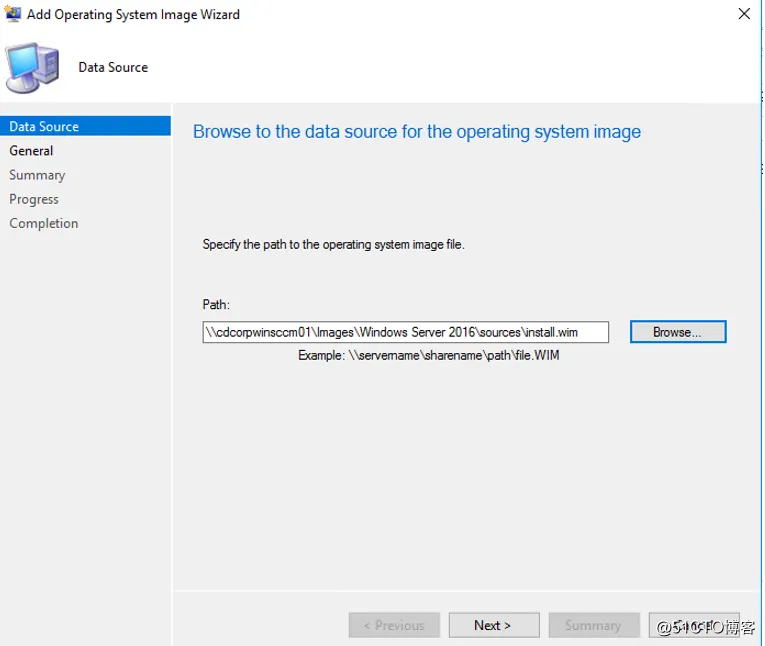The width and height of the screenshot is (765, 646).
Task: Close the Add Operating System Image Wizard
Action: 744,14
